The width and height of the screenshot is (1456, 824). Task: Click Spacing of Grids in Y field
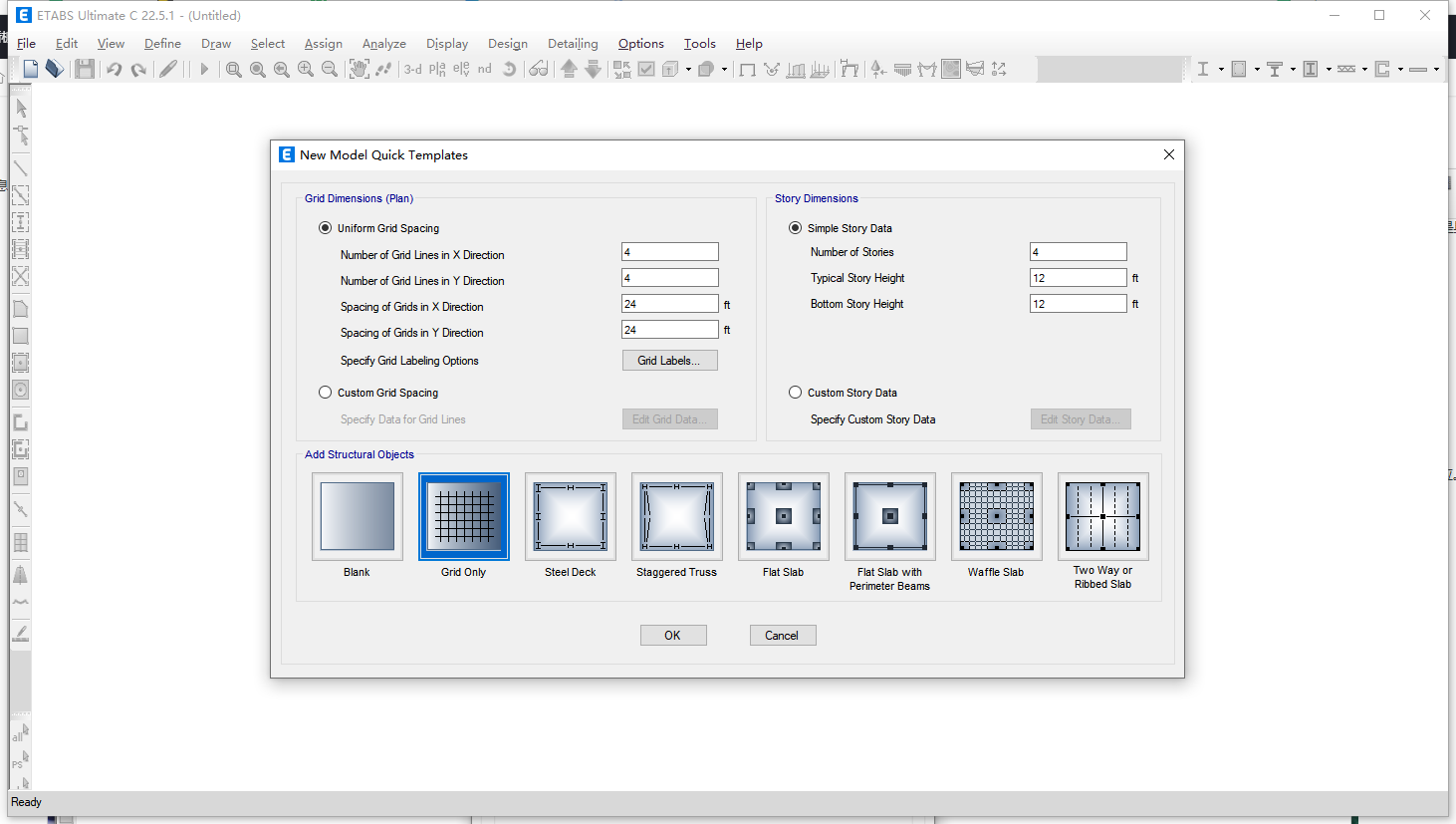point(670,330)
